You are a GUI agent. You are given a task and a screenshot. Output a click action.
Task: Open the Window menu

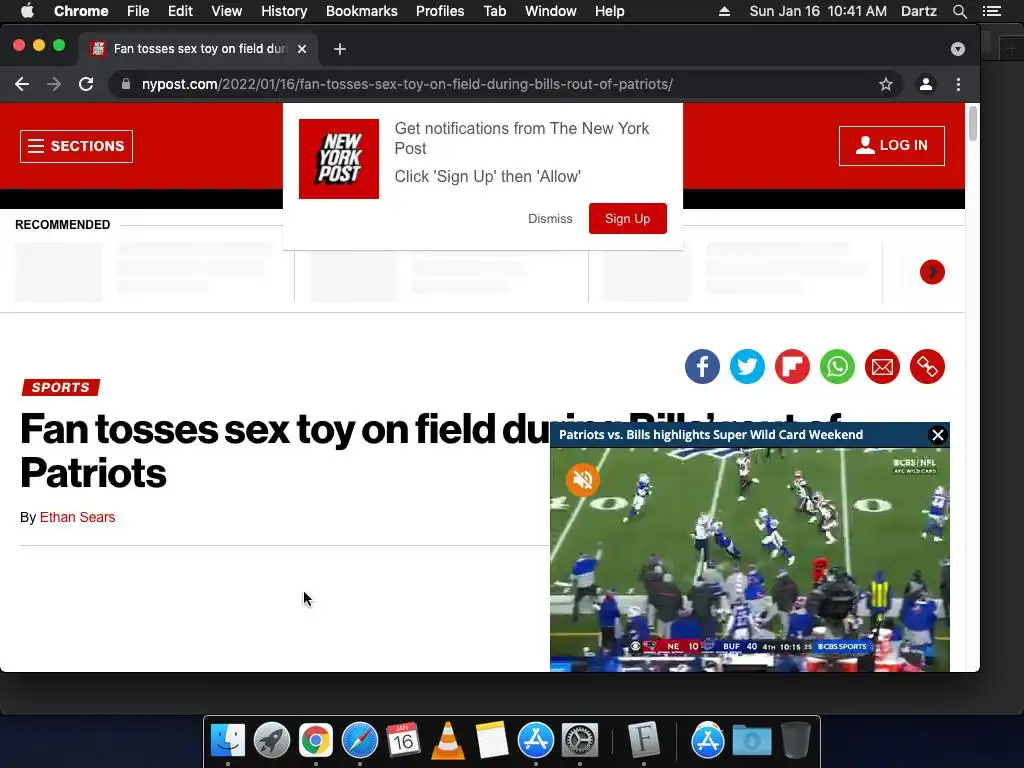coord(551,11)
